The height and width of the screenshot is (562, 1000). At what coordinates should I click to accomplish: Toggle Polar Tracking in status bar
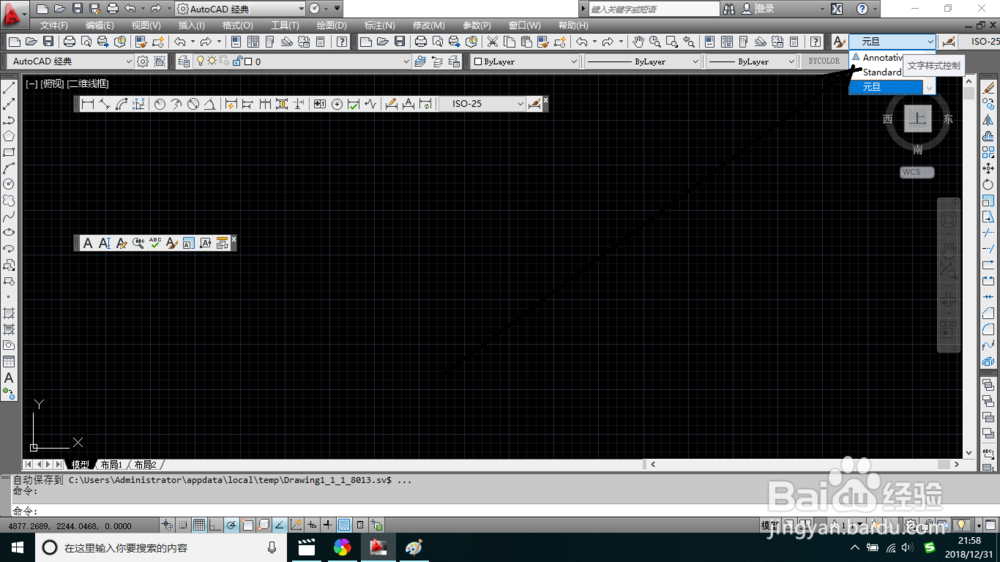pyautogui.click(x=231, y=525)
